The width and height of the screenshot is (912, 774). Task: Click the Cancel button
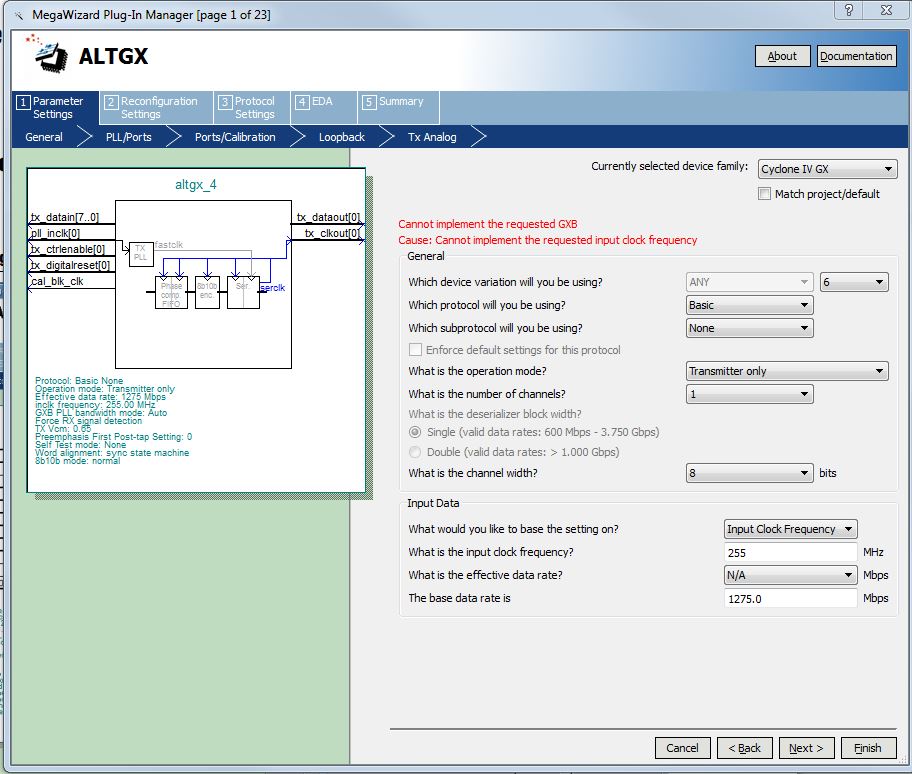[682, 748]
